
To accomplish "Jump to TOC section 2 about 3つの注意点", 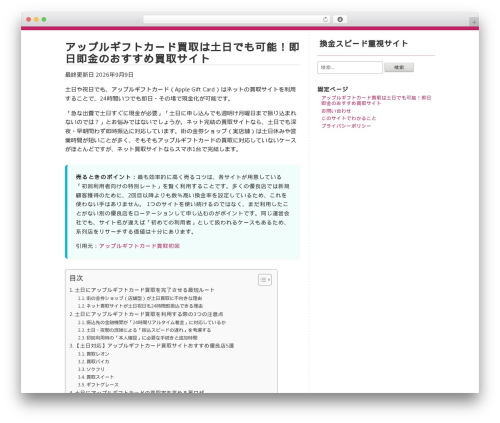I will 146,314.
